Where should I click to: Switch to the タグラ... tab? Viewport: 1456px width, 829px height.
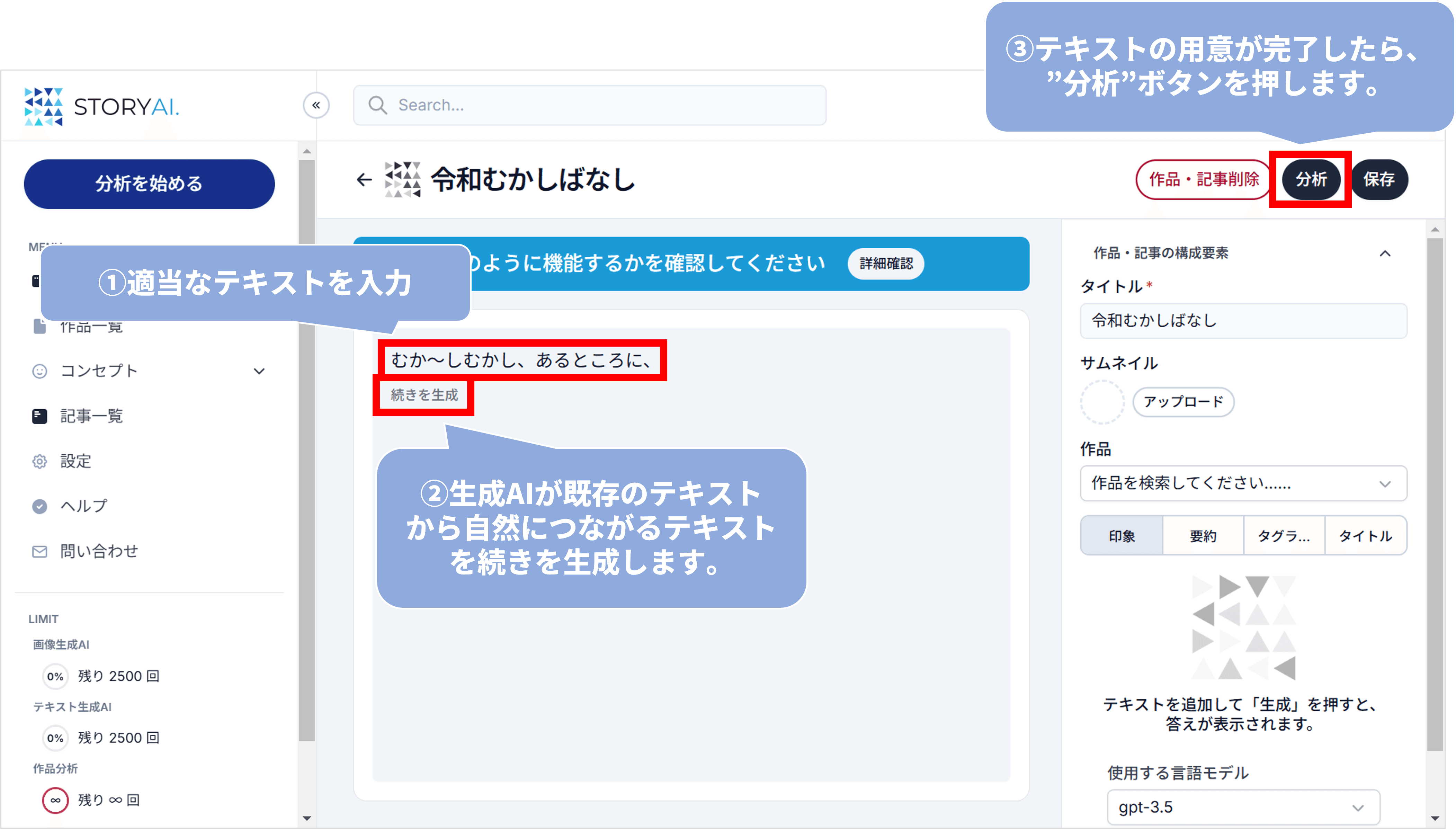tap(1284, 536)
